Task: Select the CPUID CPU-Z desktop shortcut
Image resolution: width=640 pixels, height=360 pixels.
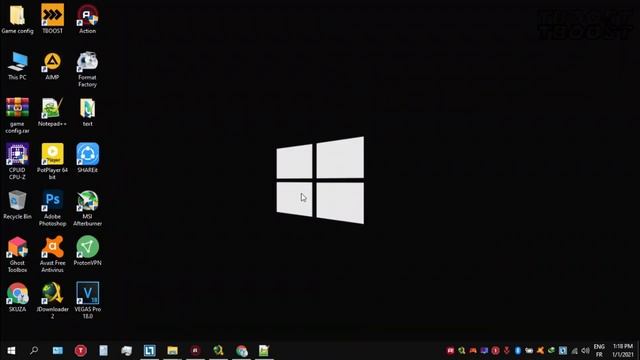Action: point(17,162)
